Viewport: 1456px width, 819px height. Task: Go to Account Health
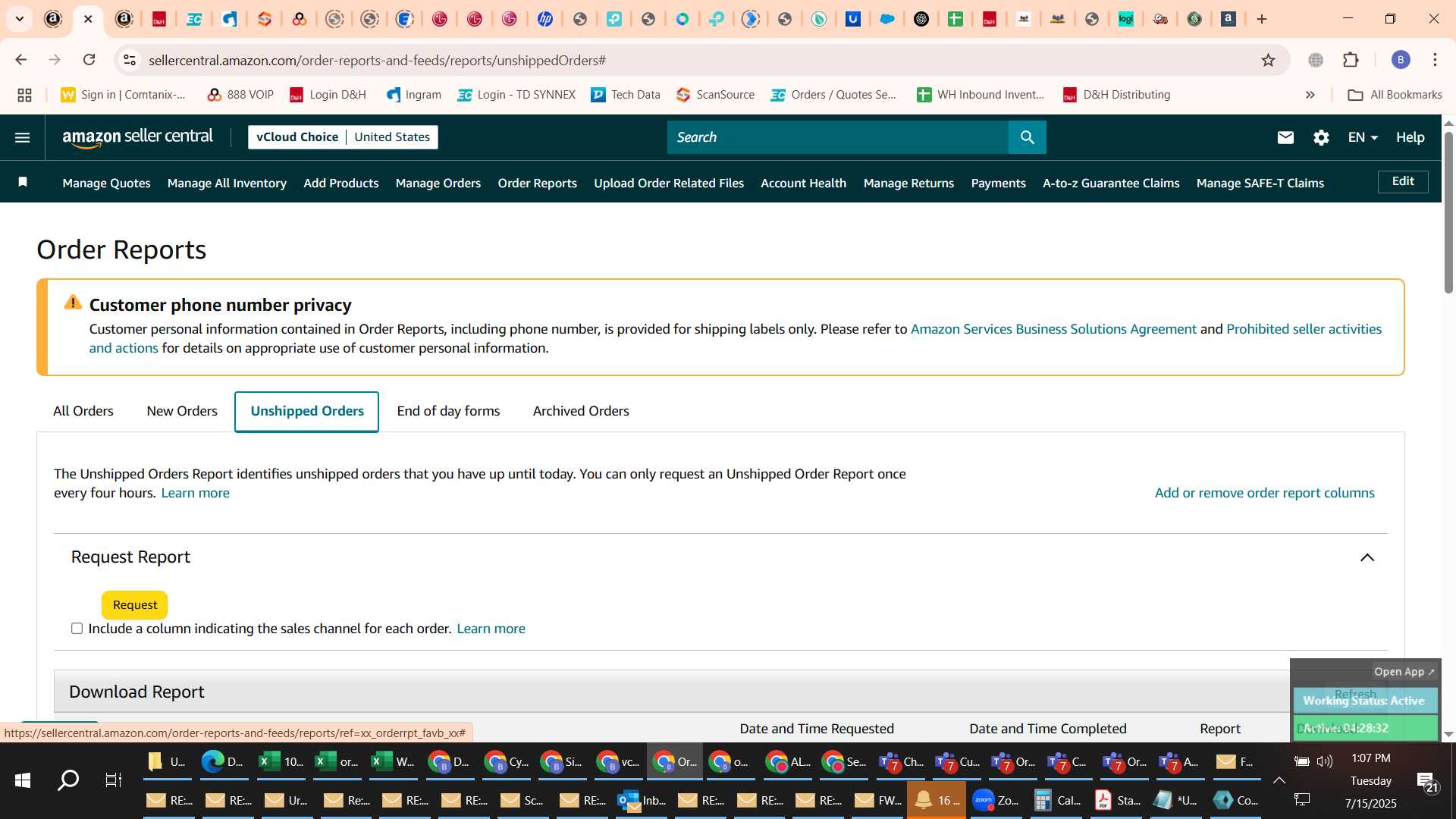pos(803,183)
